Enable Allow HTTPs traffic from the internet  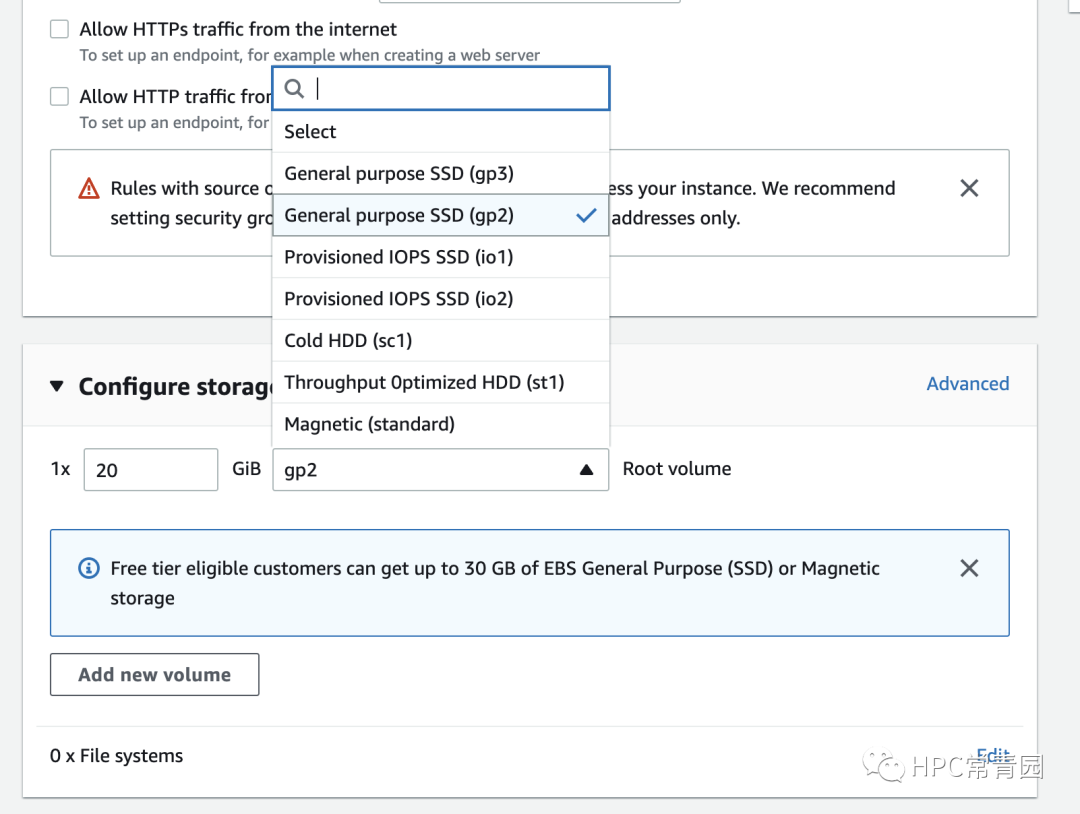point(60,29)
